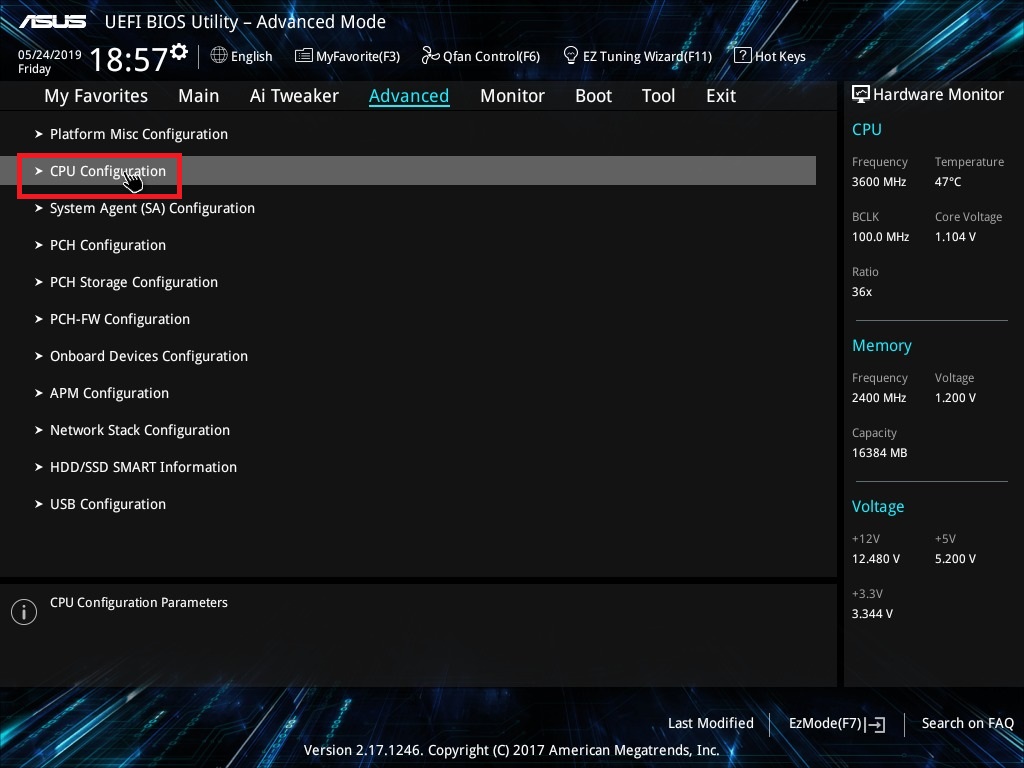Viewport: 1024px width, 768px height.
Task: Click the CPU Configuration Parameters help text
Action: [x=138, y=603]
